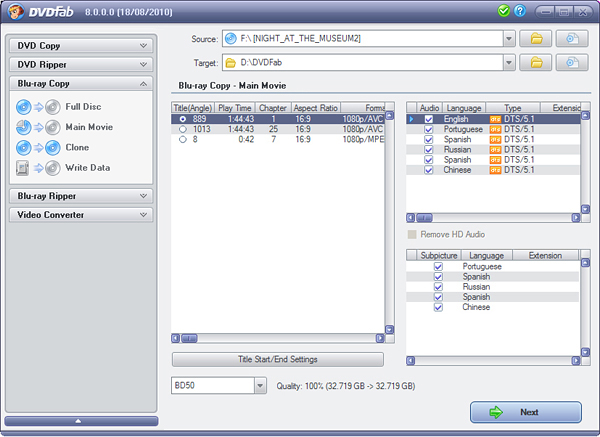Sort titles by Chapter column header
Screen dimensions: 600x437
pos(273,108)
